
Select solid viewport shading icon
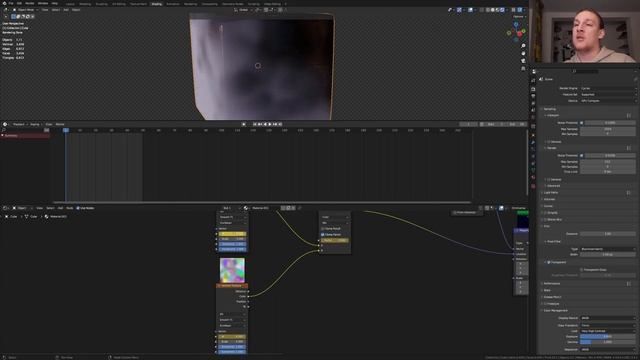click(493, 10)
